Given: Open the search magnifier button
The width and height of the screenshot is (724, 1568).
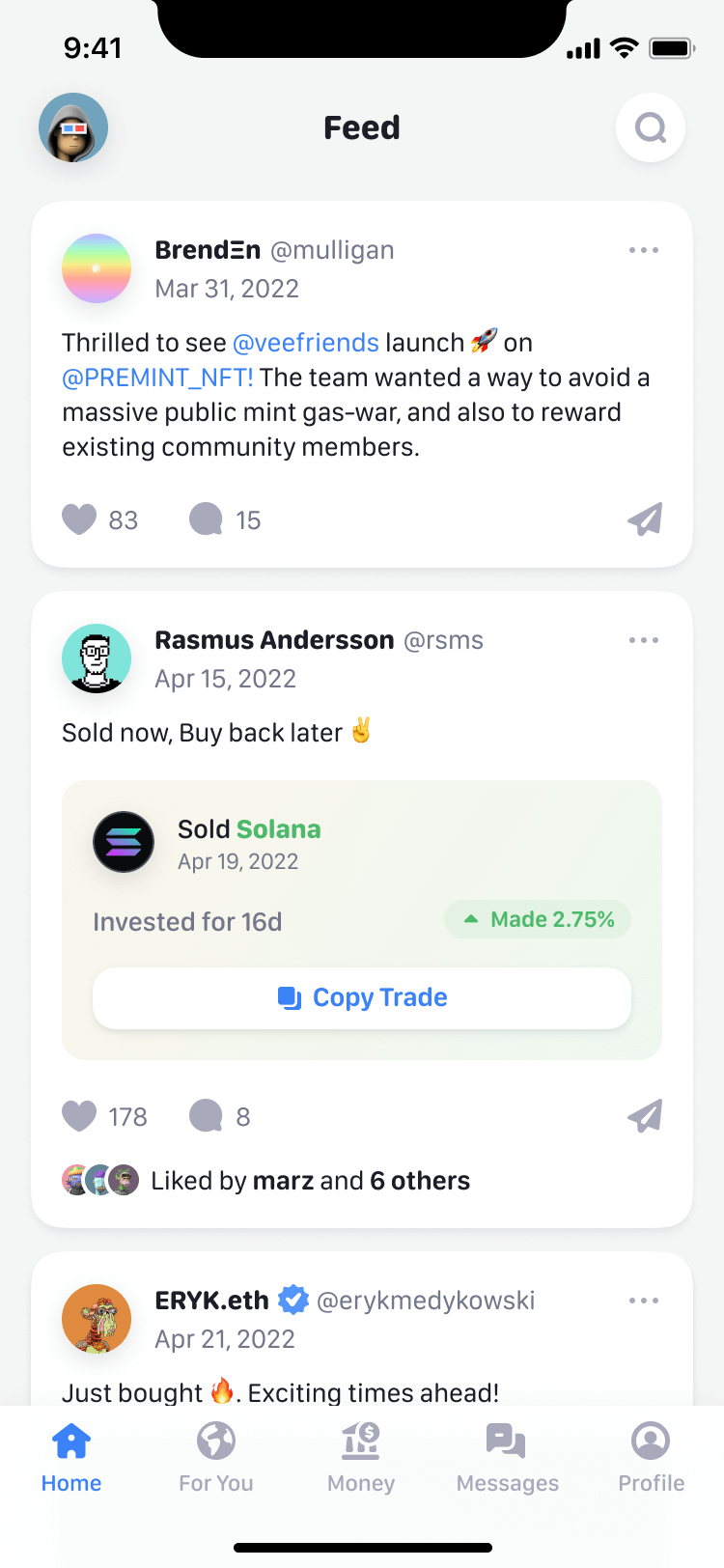Looking at the screenshot, I should [651, 127].
